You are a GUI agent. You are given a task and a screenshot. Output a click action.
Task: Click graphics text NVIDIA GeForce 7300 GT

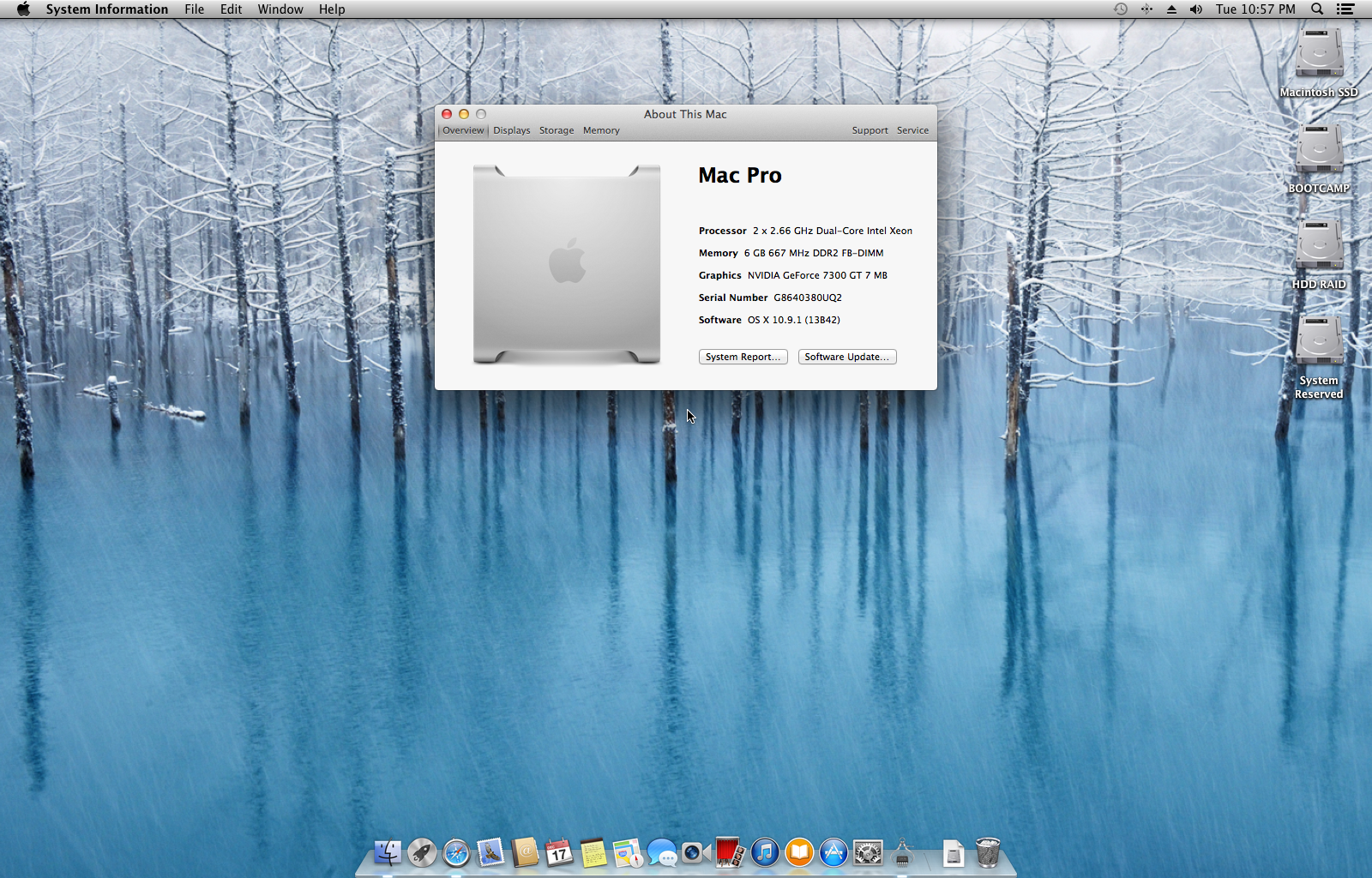click(817, 275)
